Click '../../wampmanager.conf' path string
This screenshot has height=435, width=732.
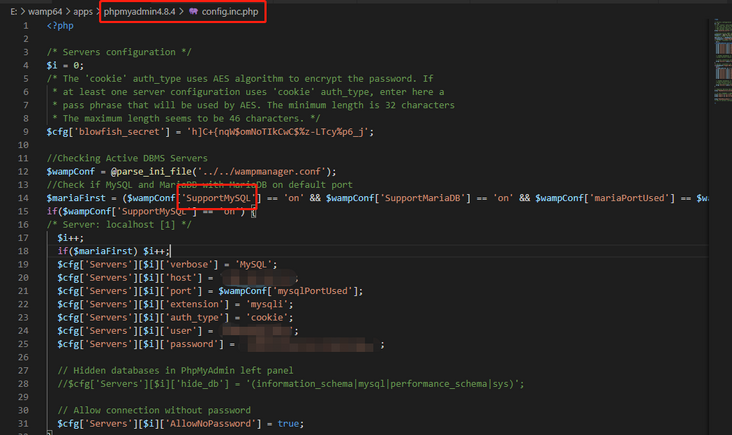click(x=261, y=171)
